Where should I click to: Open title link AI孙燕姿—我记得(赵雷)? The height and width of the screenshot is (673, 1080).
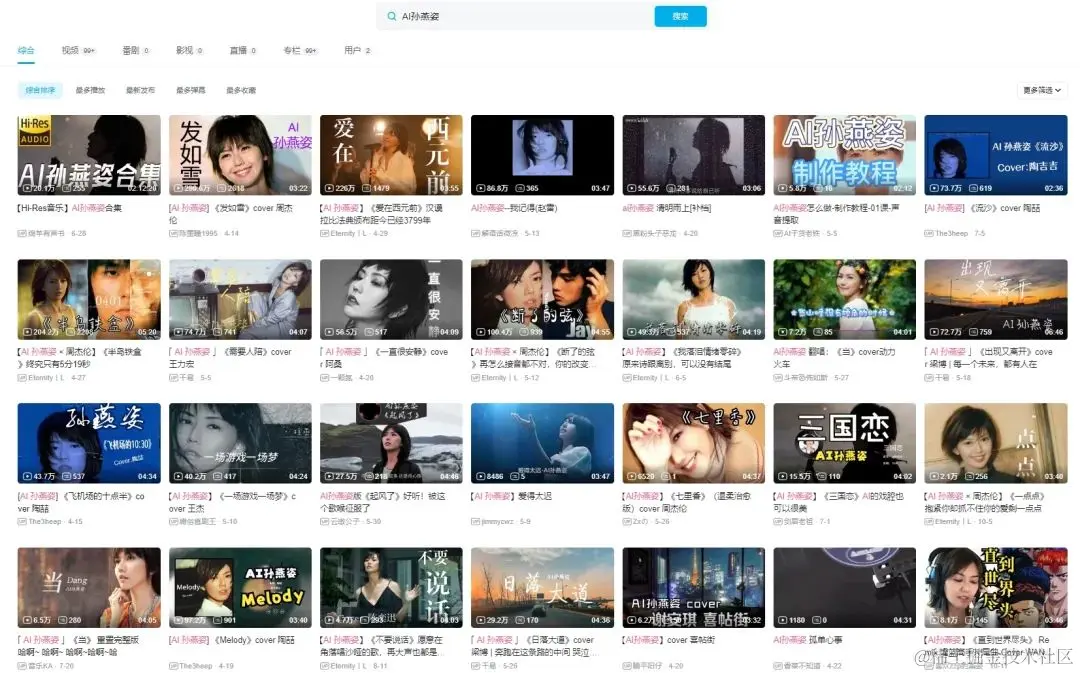pyautogui.click(x=514, y=208)
